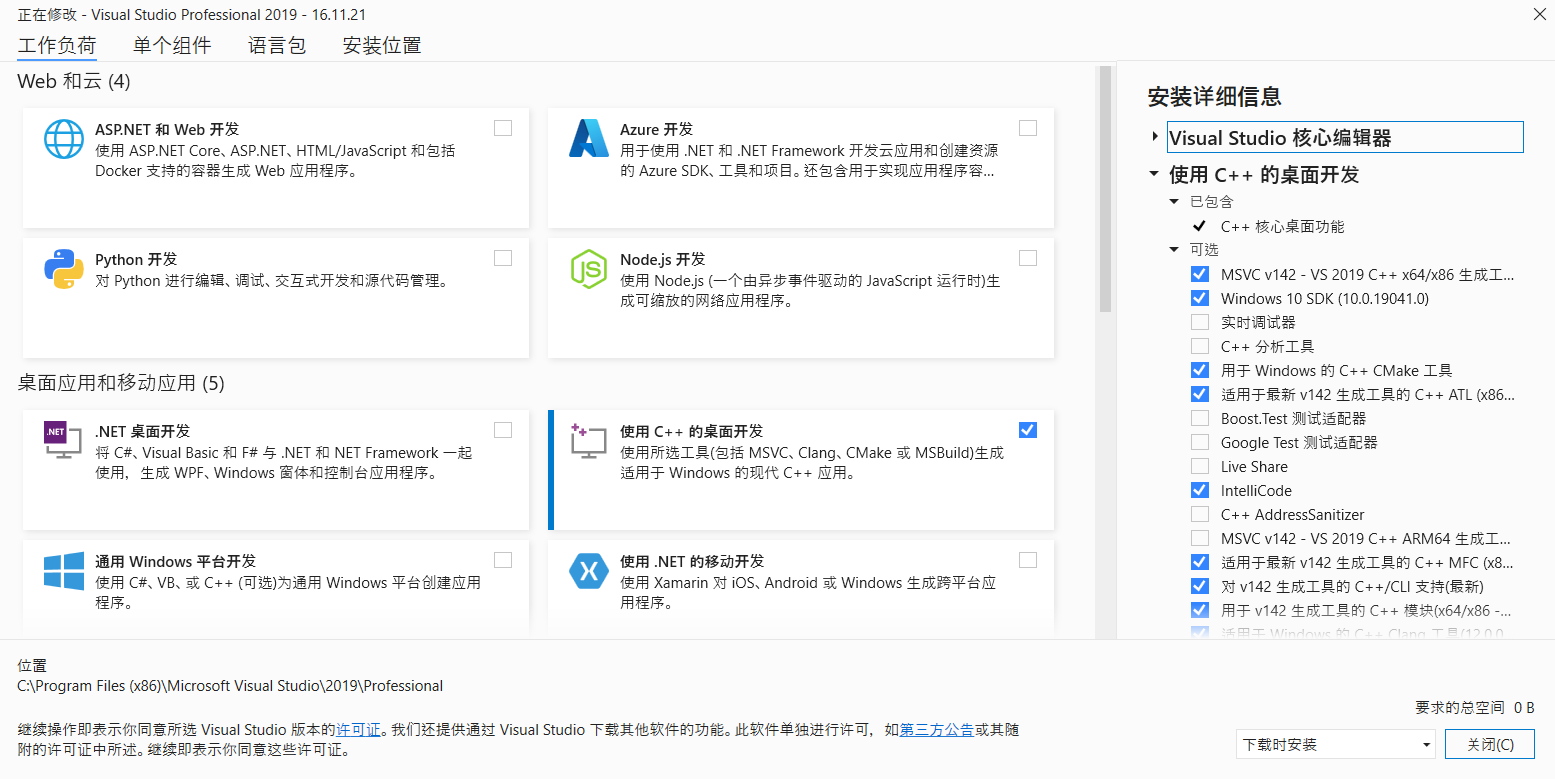Click the Universal Windows Platform logo icon

[x=64, y=571]
